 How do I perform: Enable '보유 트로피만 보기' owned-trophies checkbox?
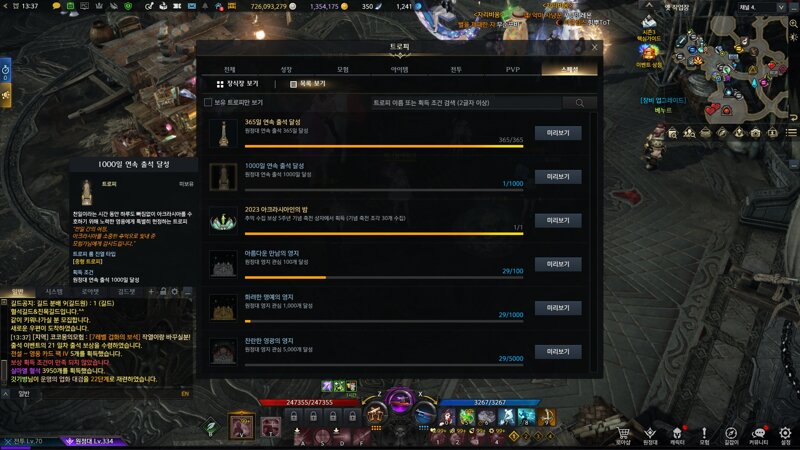click(208, 103)
